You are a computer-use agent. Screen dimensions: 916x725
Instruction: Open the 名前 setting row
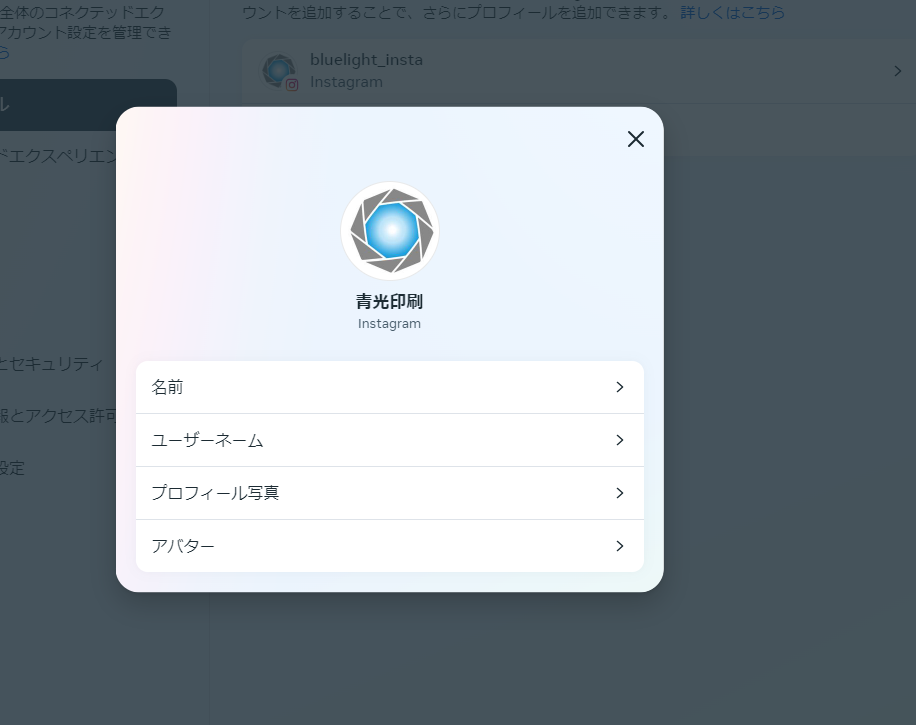[389, 387]
